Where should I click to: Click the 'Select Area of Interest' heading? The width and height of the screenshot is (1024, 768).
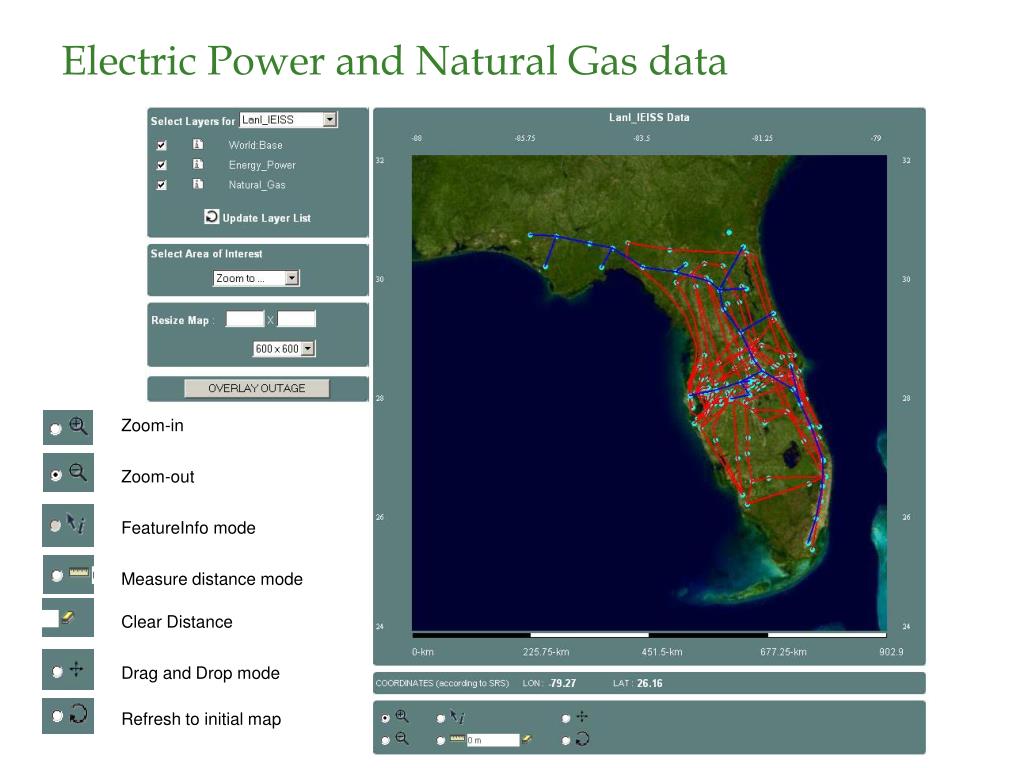[206, 253]
